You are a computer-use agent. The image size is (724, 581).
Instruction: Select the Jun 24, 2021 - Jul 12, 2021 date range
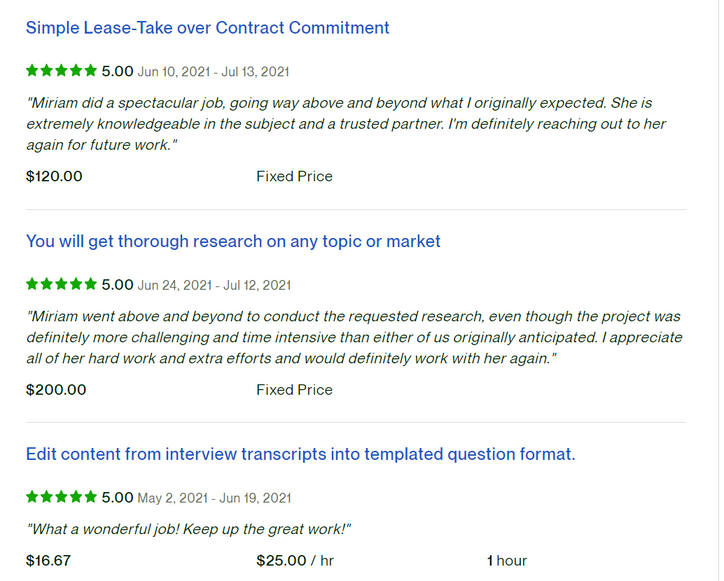(x=213, y=285)
